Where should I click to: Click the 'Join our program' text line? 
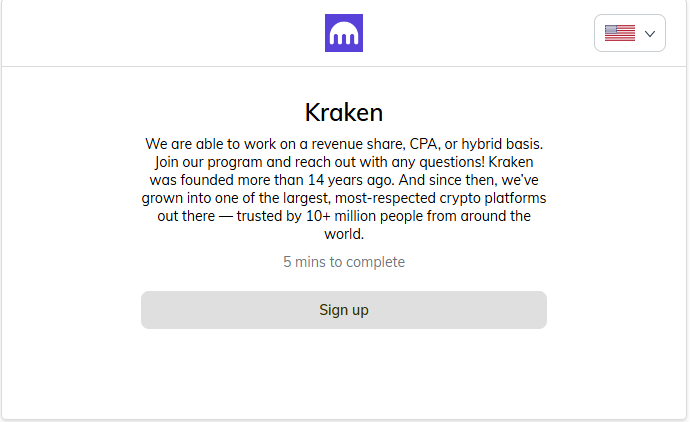tap(344, 162)
